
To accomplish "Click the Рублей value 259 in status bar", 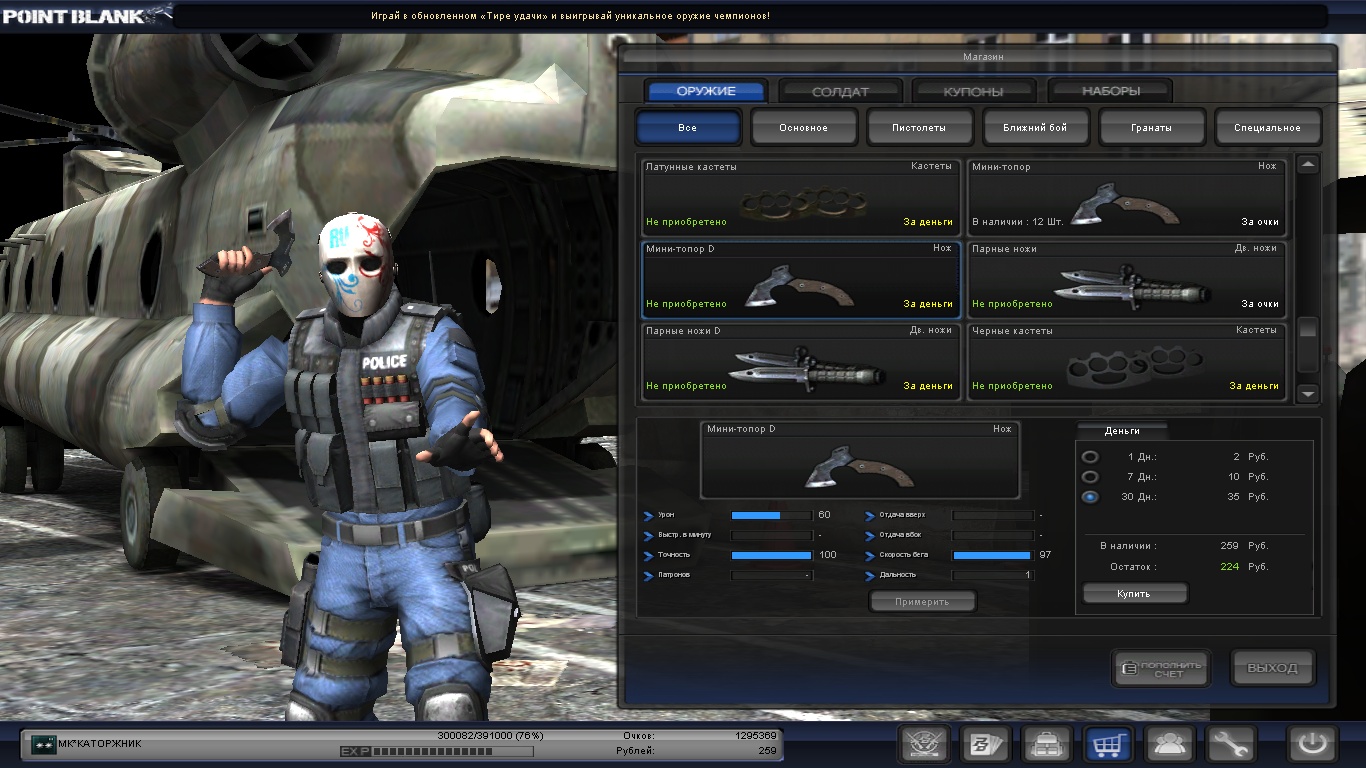I will (767, 750).
